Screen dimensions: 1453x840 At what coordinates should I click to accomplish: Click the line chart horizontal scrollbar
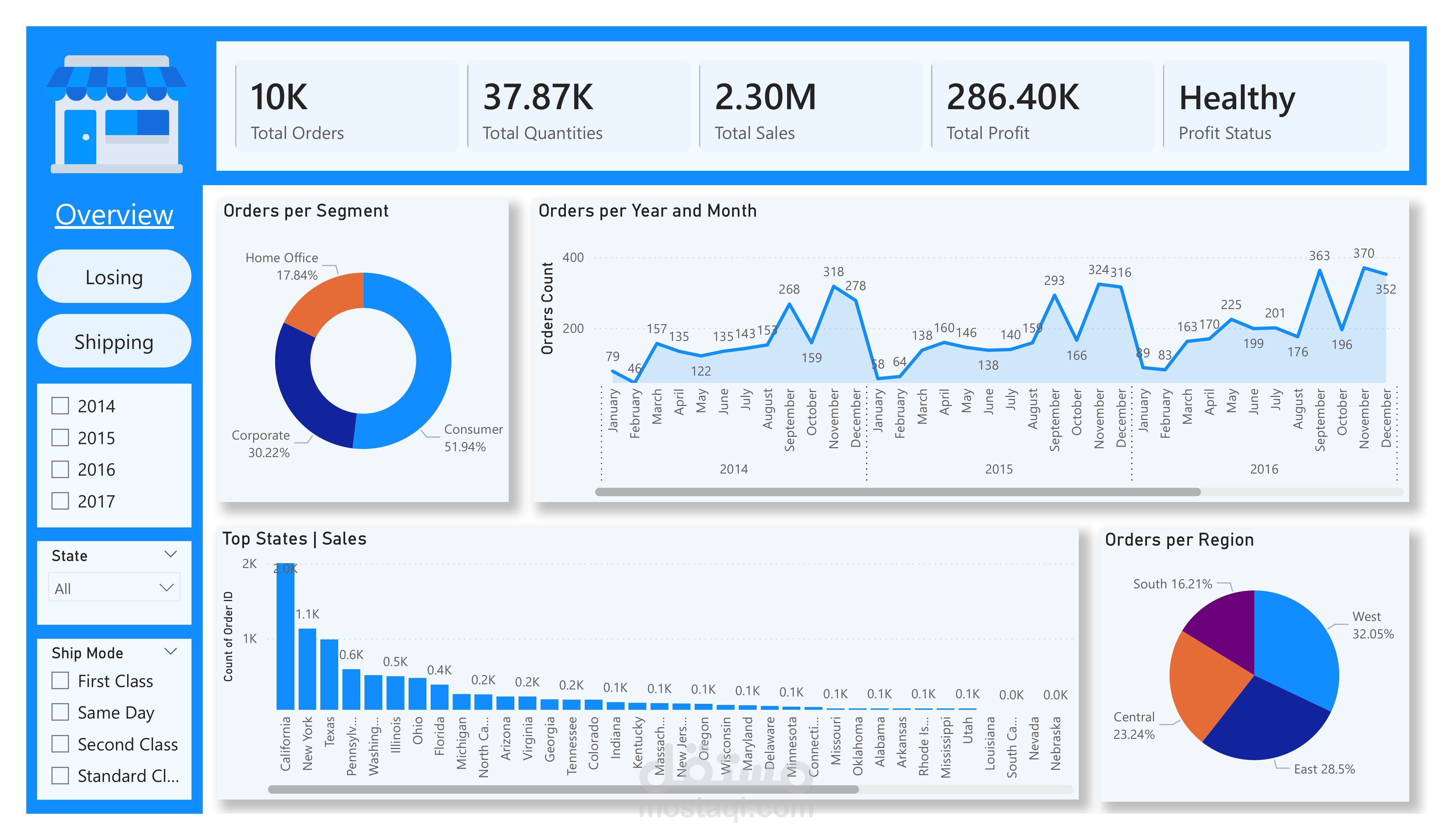click(897, 492)
